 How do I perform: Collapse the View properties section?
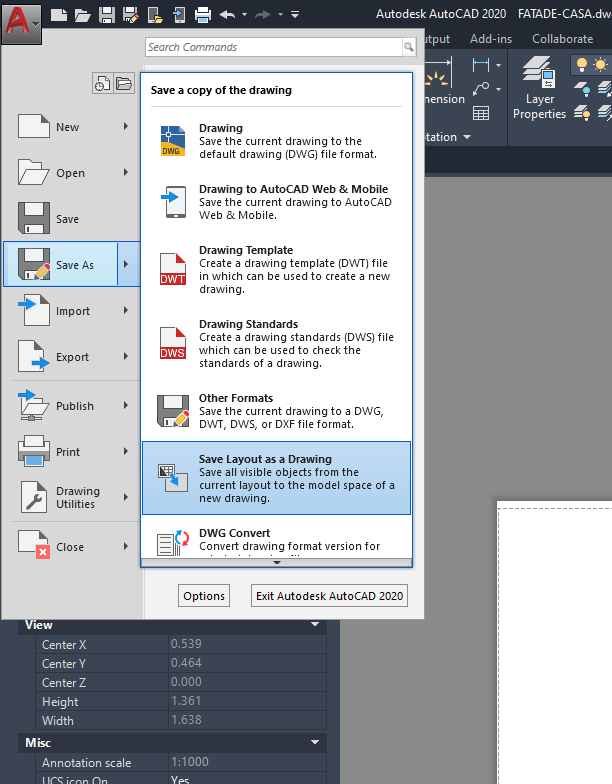pyautogui.click(x=315, y=624)
